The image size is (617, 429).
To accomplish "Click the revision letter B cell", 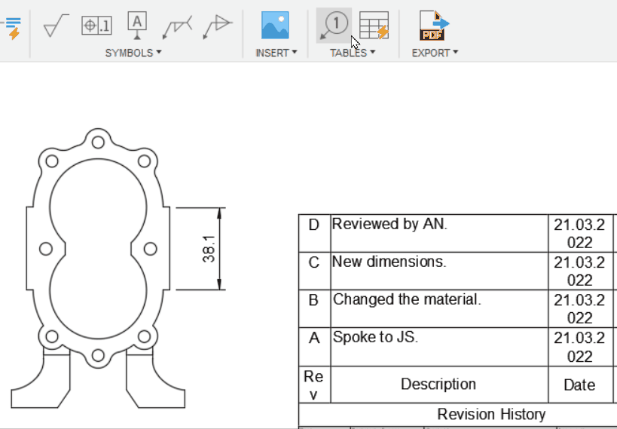I will point(314,309).
